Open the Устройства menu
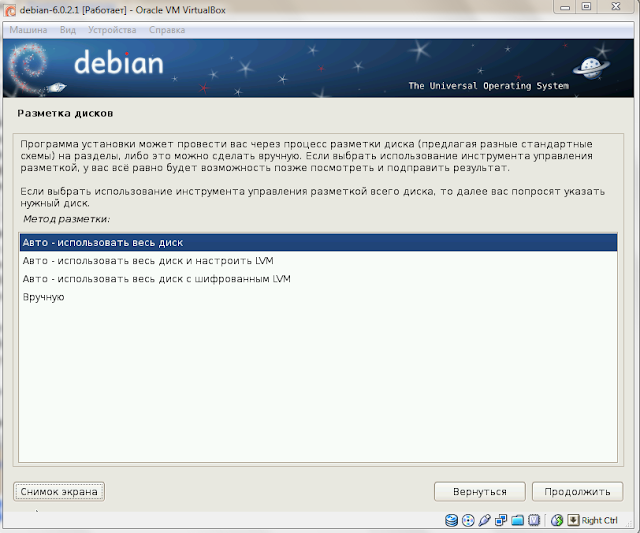The height and width of the screenshot is (533, 640). click(x=112, y=30)
